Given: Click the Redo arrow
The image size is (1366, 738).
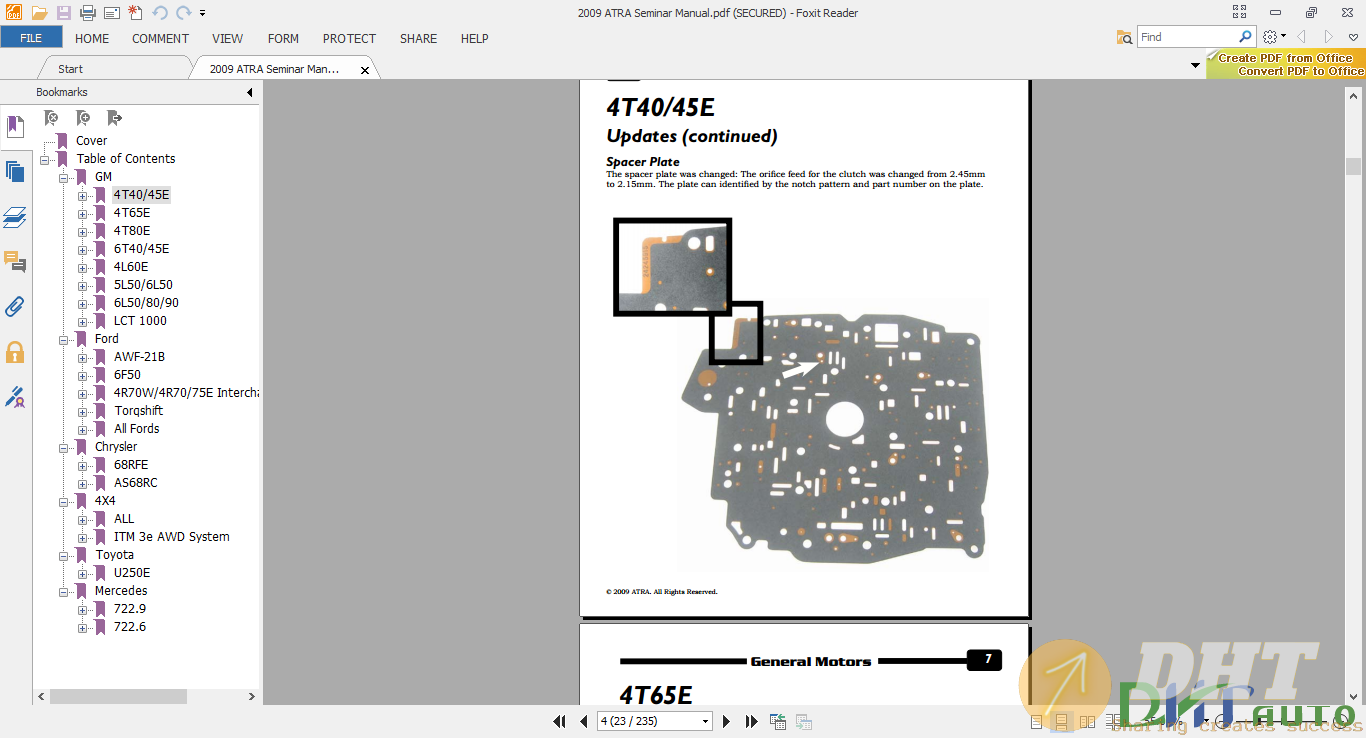Looking at the screenshot, I should [x=183, y=13].
